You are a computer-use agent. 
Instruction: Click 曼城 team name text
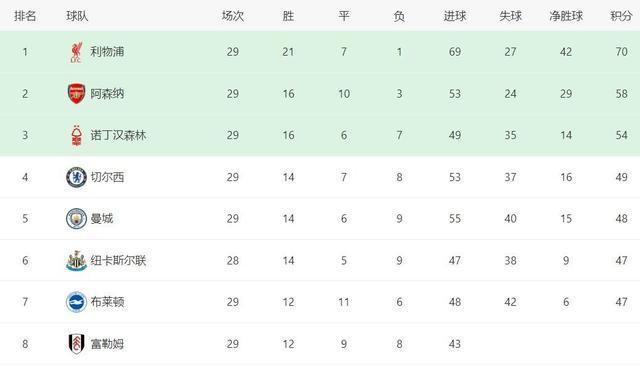[x=102, y=219]
